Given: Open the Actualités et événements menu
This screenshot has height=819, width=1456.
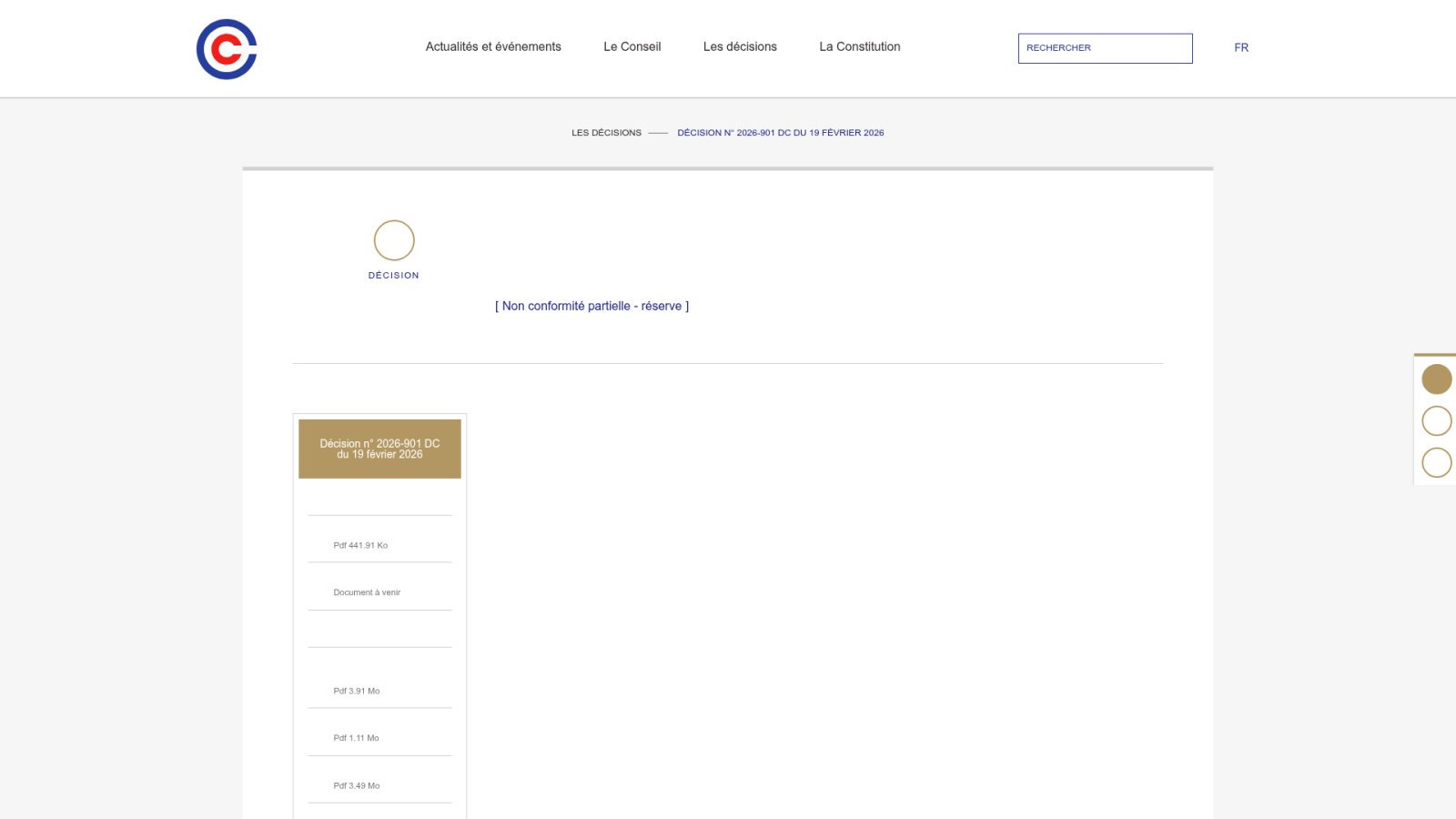Looking at the screenshot, I should pyautogui.click(x=493, y=46).
